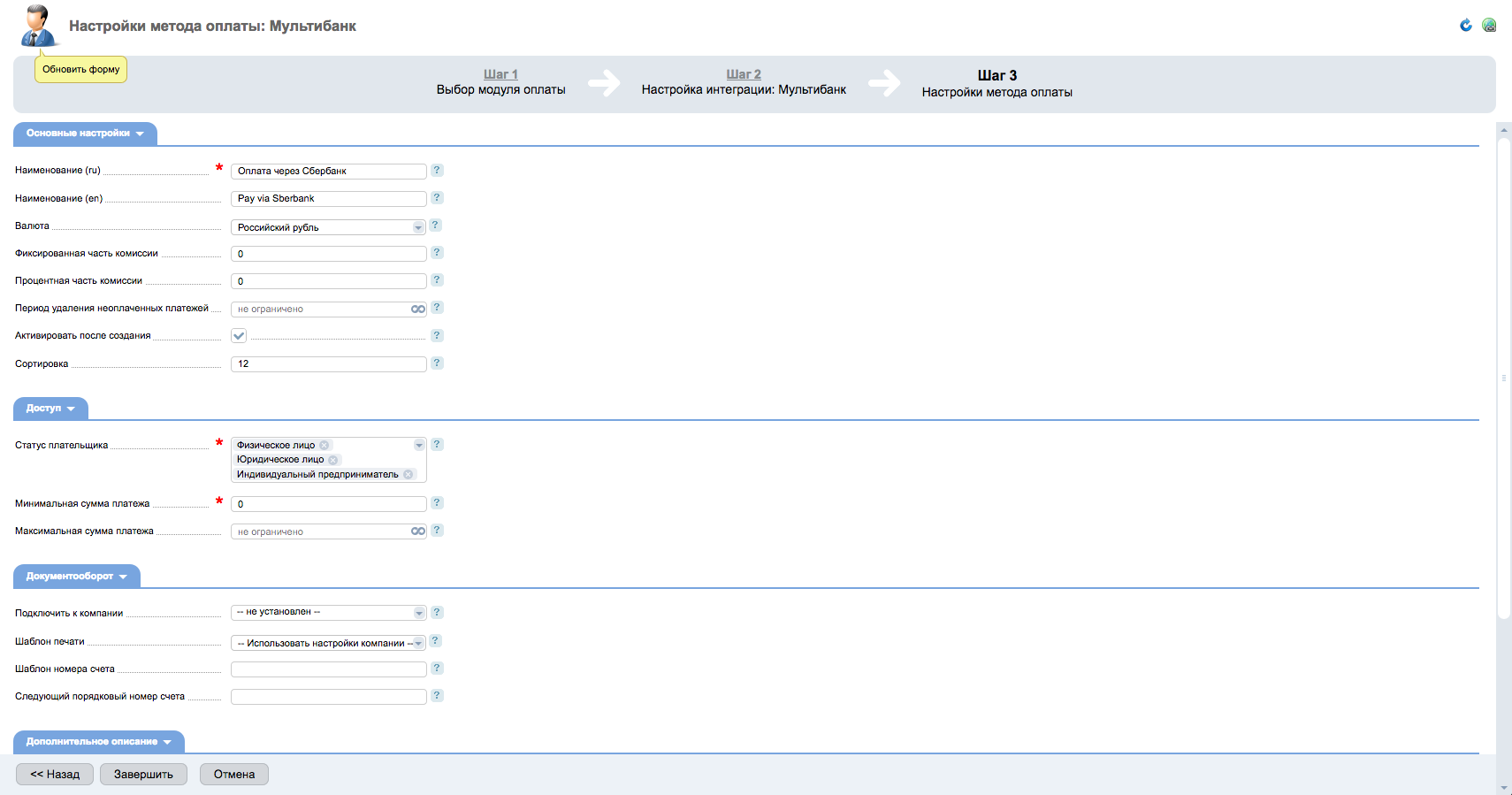This screenshot has width=1512, height=795.
Task: Go to Шаг 2 wizard step
Action: [744, 74]
